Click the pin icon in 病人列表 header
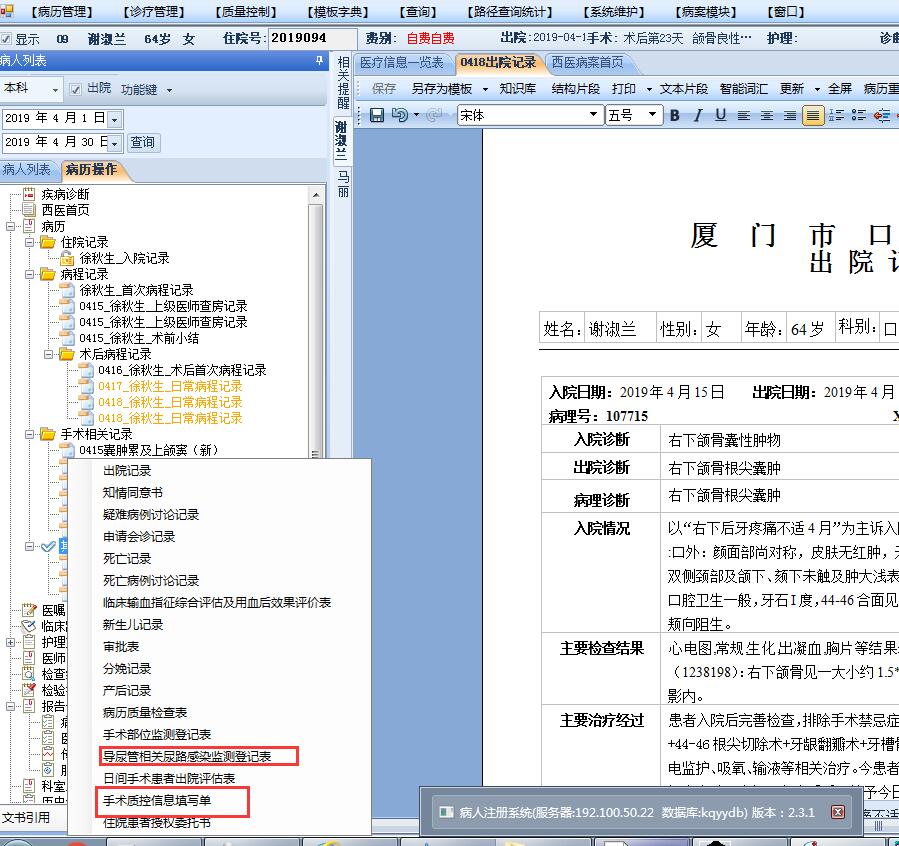The height and width of the screenshot is (846, 899). [x=319, y=60]
